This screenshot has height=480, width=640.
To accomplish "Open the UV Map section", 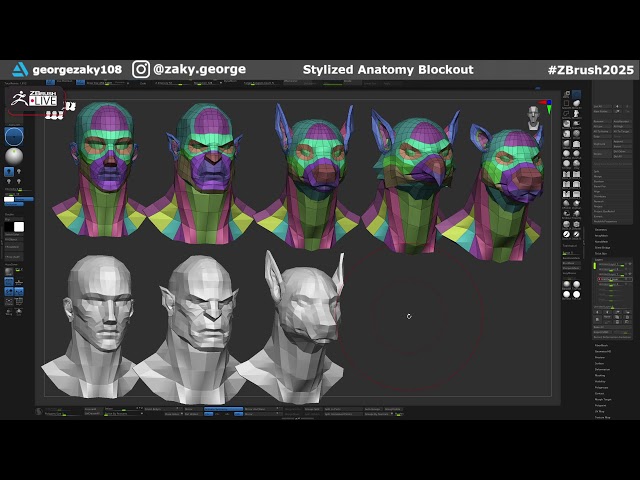I will pos(600,411).
